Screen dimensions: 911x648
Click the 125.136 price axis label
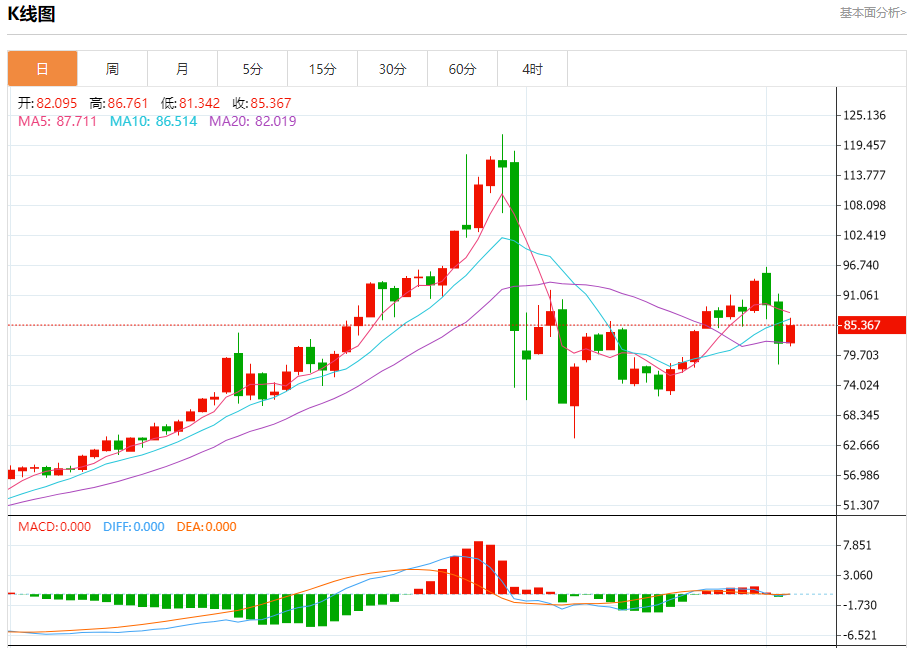pos(865,115)
